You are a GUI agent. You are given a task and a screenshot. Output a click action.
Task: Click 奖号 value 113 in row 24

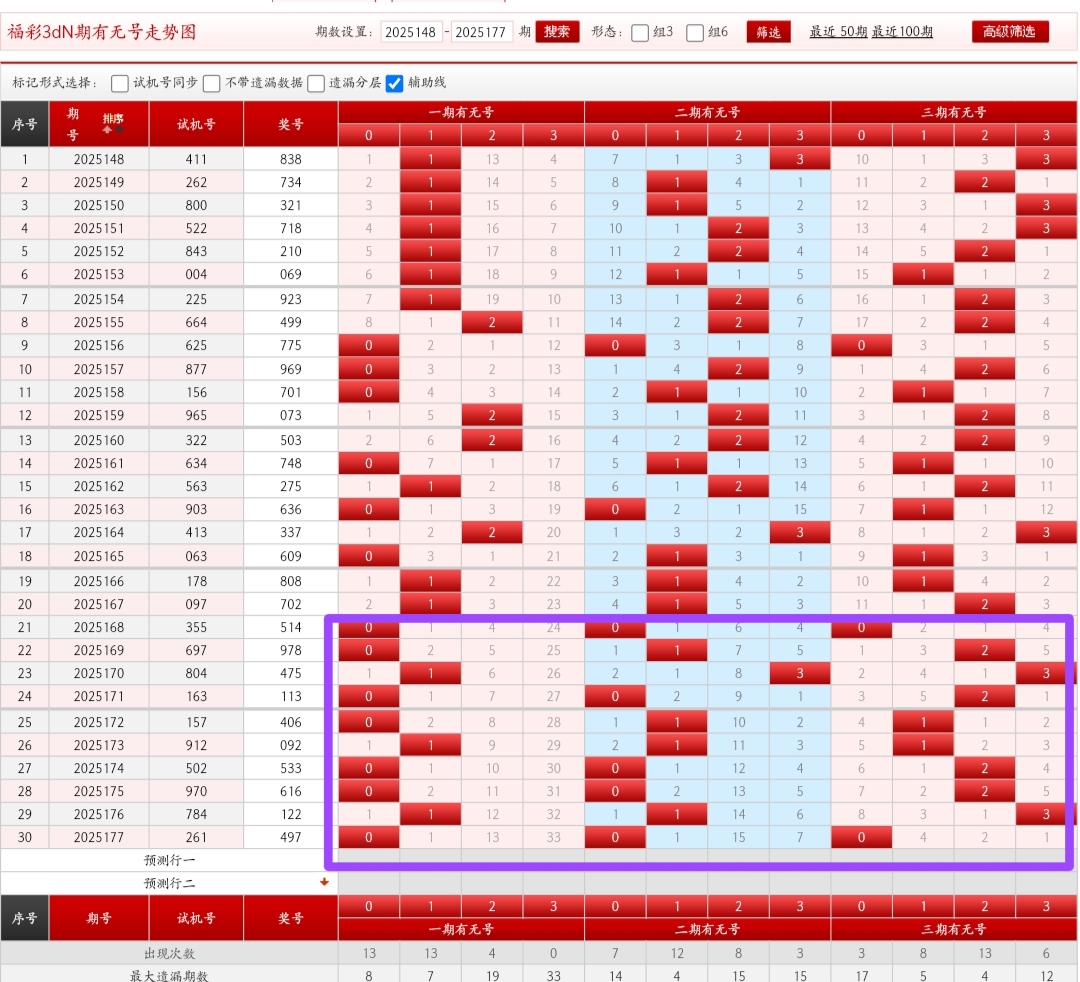click(291, 697)
